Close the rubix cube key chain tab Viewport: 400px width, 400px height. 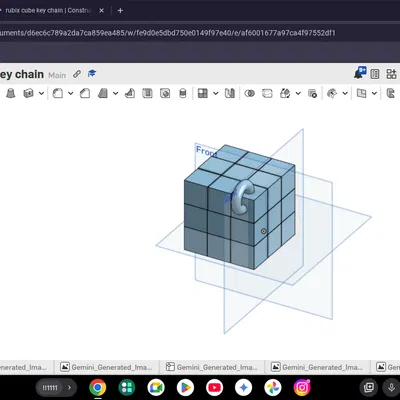pos(102,11)
